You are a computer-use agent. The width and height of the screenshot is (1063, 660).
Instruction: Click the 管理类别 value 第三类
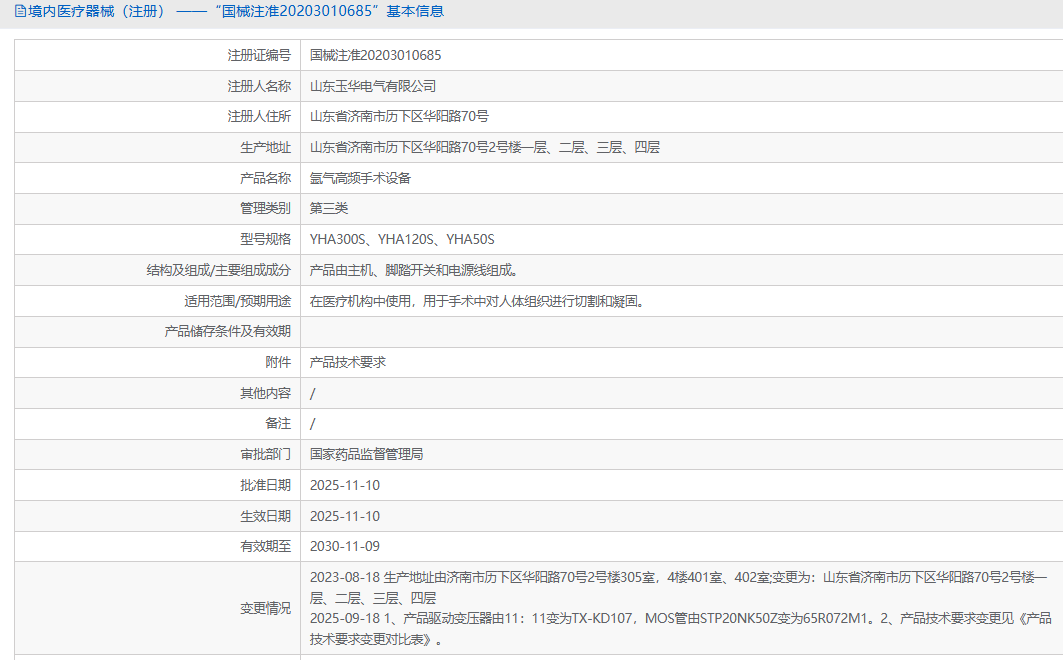click(329, 208)
